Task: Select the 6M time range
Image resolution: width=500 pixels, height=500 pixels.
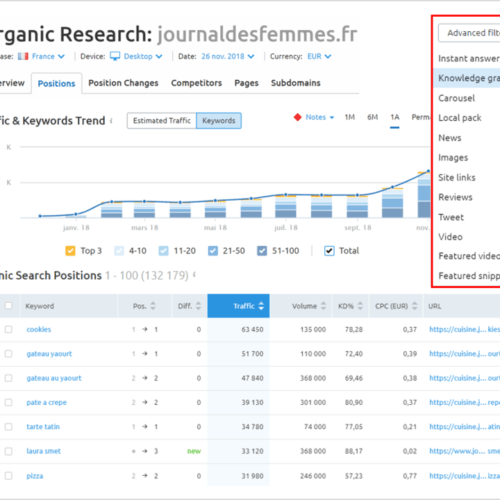Action: click(x=373, y=117)
